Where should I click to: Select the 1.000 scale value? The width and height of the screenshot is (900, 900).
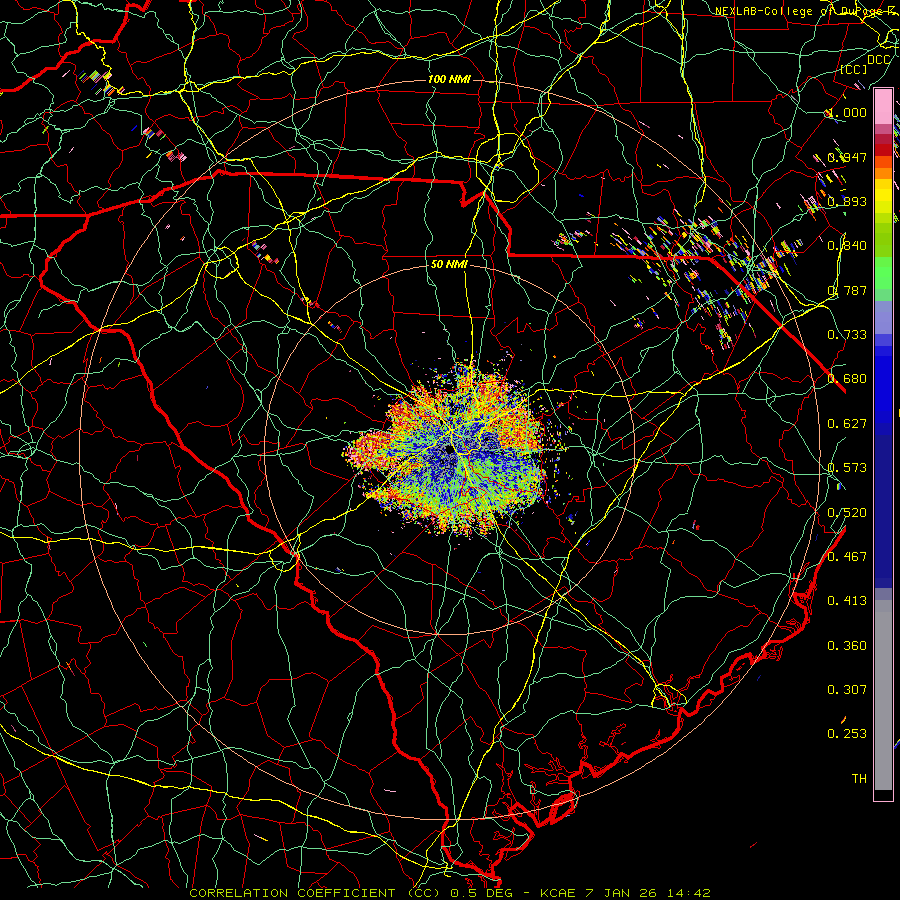847,112
